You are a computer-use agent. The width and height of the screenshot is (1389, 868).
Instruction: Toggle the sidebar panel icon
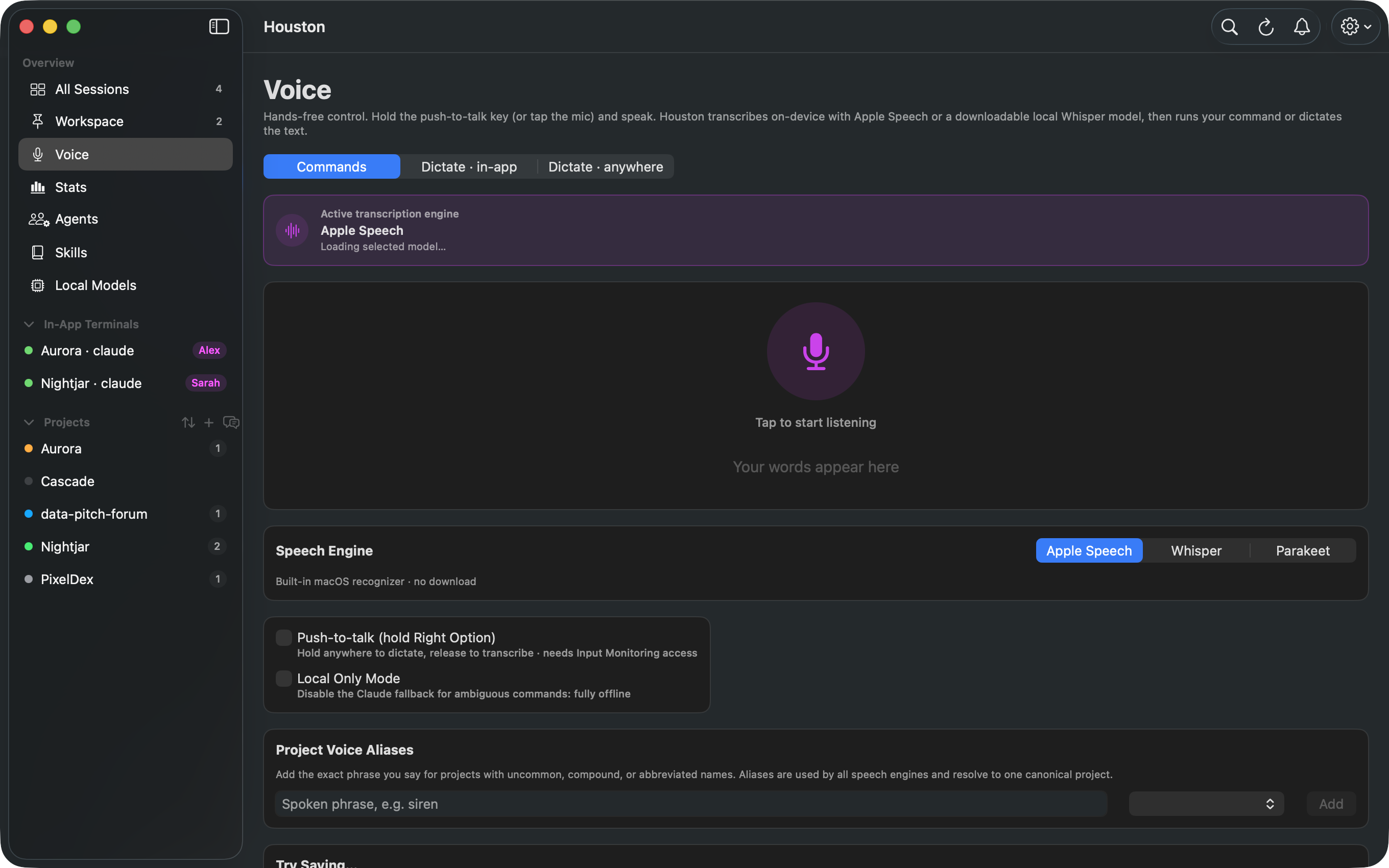click(x=219, y=27)
